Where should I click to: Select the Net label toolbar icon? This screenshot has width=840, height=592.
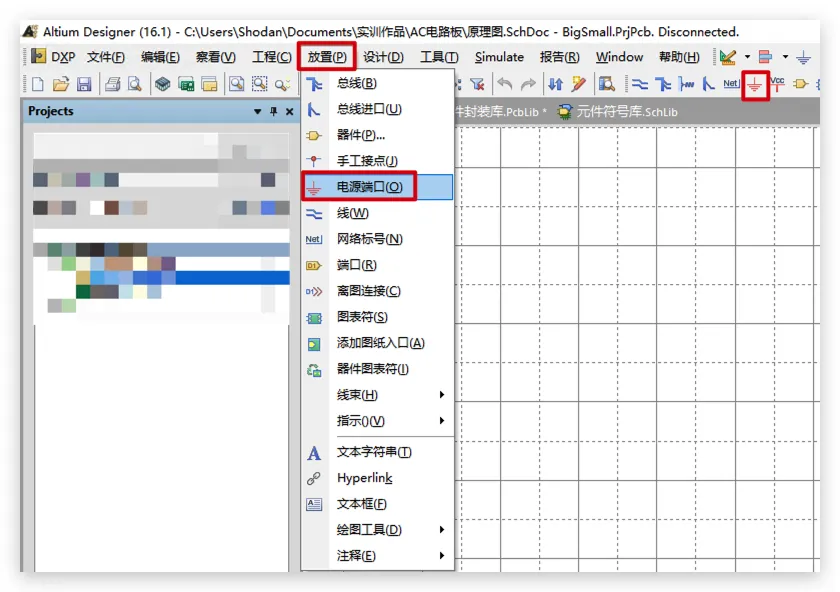731,83
